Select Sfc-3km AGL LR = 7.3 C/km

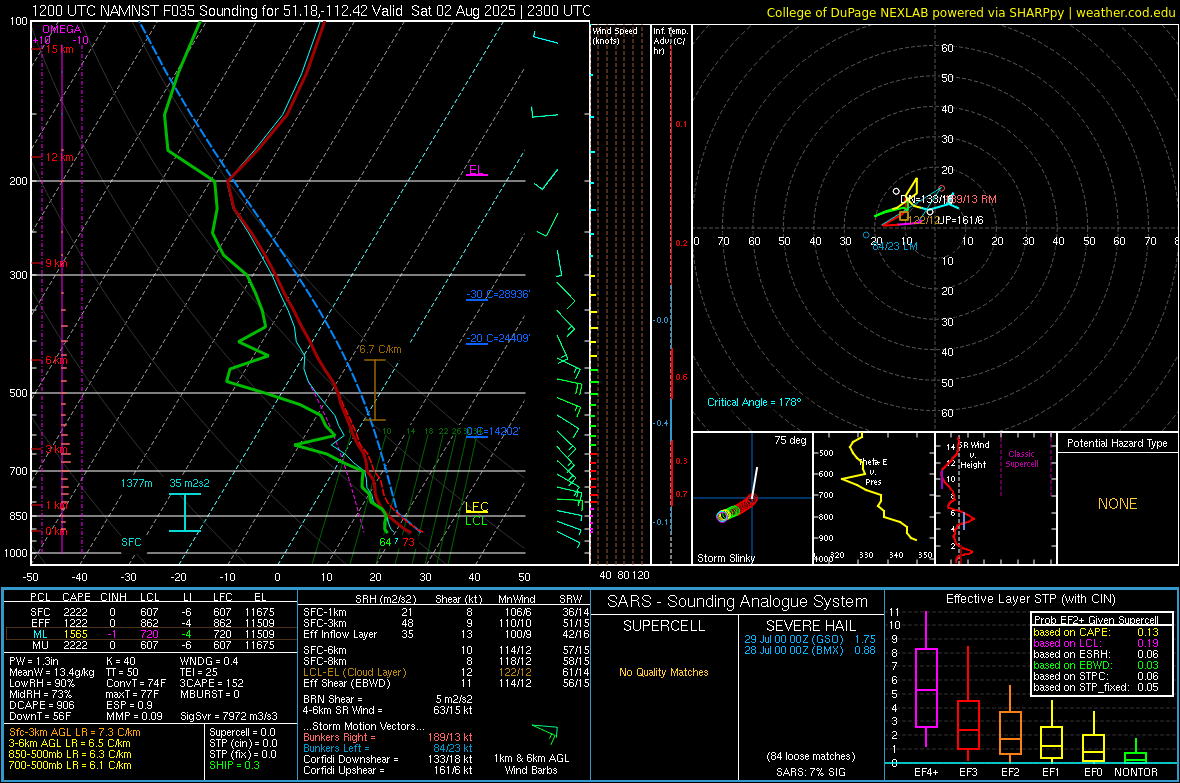[75, 732]
